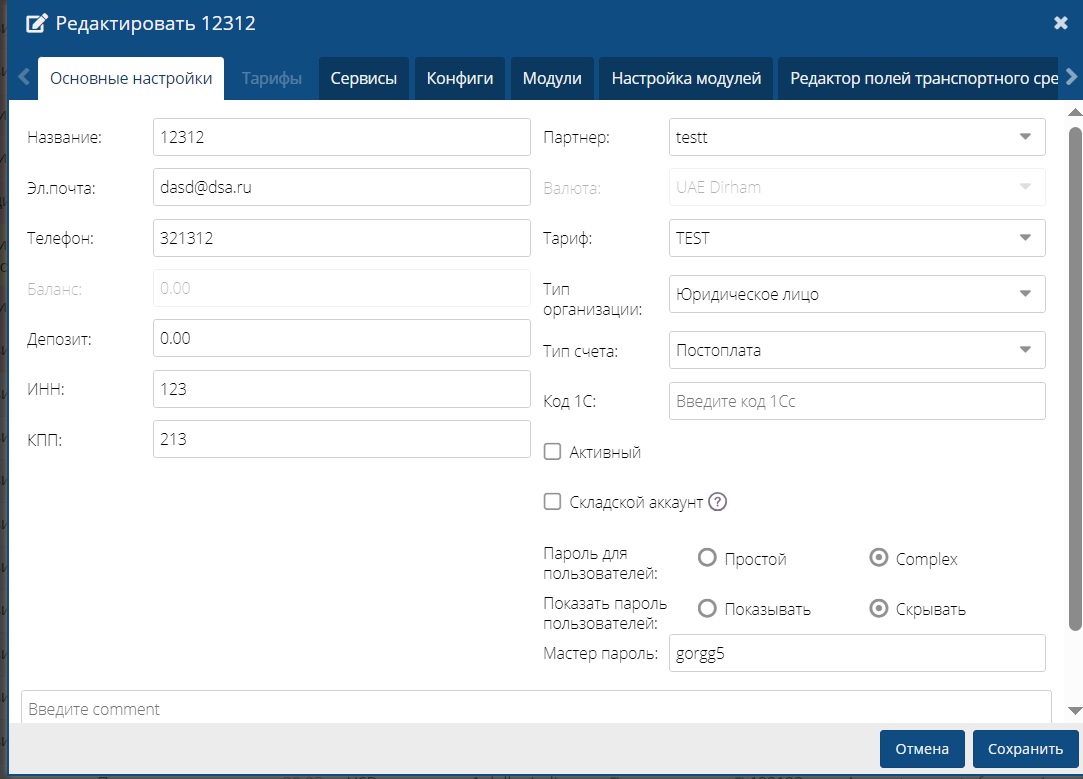This screenshot has width=1083, height=779.
Task: Open the Настройка модулей tab
Action: click(x=687, y=78)
